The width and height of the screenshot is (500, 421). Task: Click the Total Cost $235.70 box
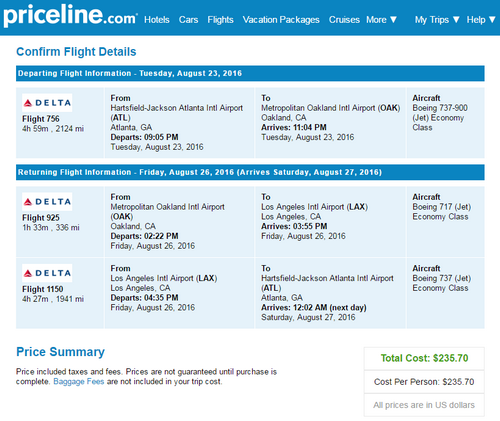coord(424,358)
